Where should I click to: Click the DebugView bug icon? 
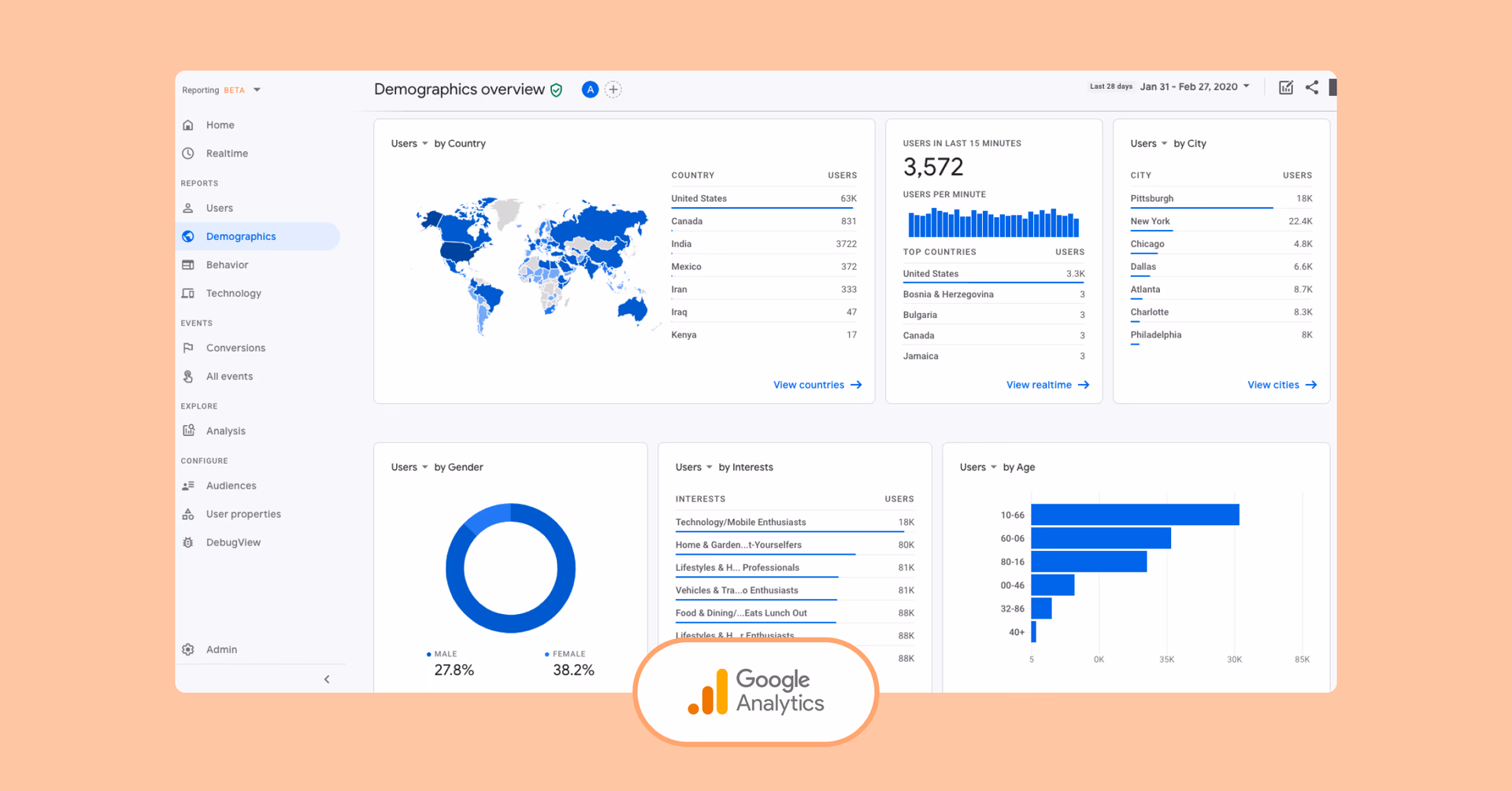pyautogui.click(x=188, y=542)
